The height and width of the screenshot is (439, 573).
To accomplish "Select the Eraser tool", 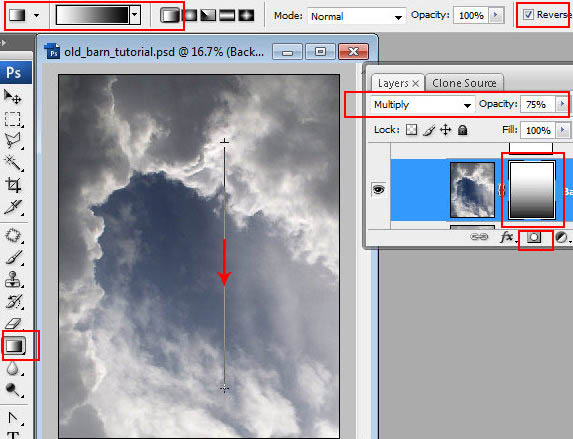I will [13, 323].
